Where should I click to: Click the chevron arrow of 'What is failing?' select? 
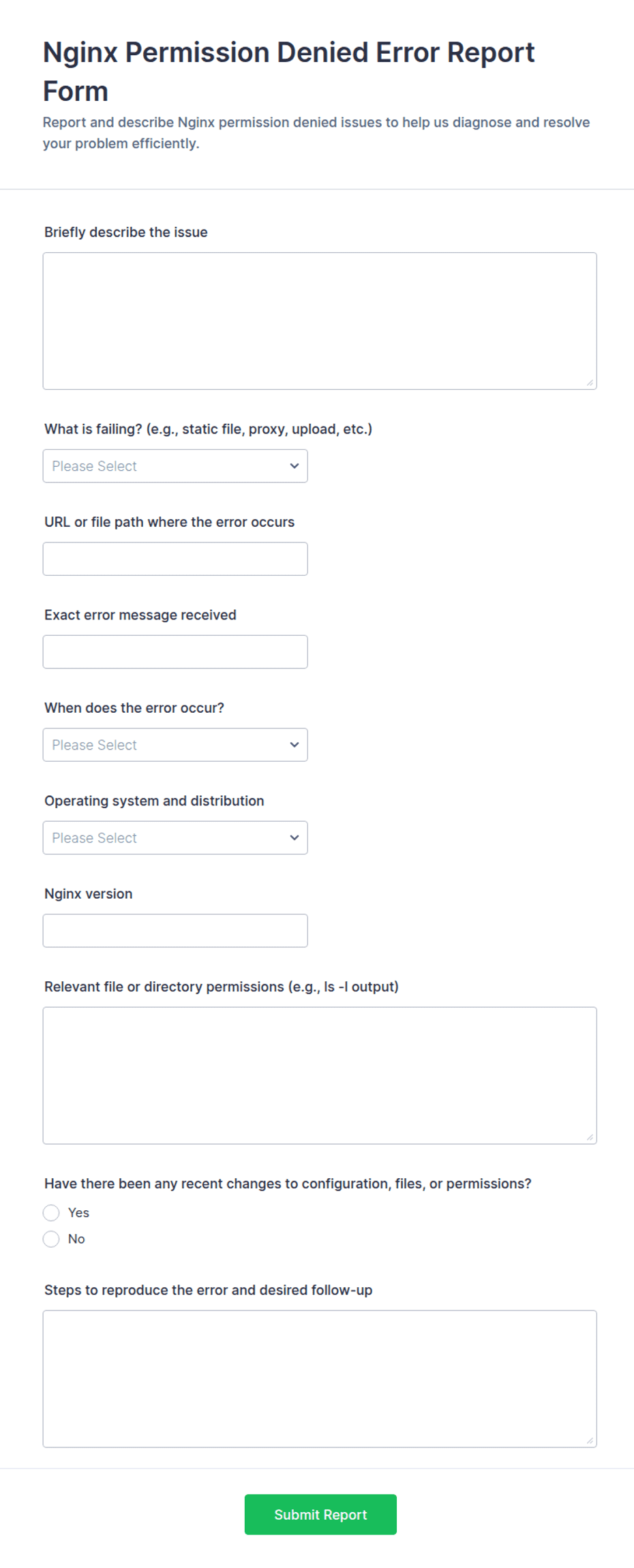coord(295,466)
